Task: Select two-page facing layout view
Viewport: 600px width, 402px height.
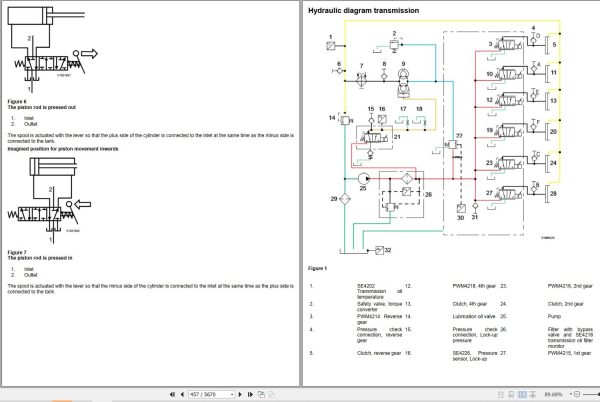Action: coord(522,394)
